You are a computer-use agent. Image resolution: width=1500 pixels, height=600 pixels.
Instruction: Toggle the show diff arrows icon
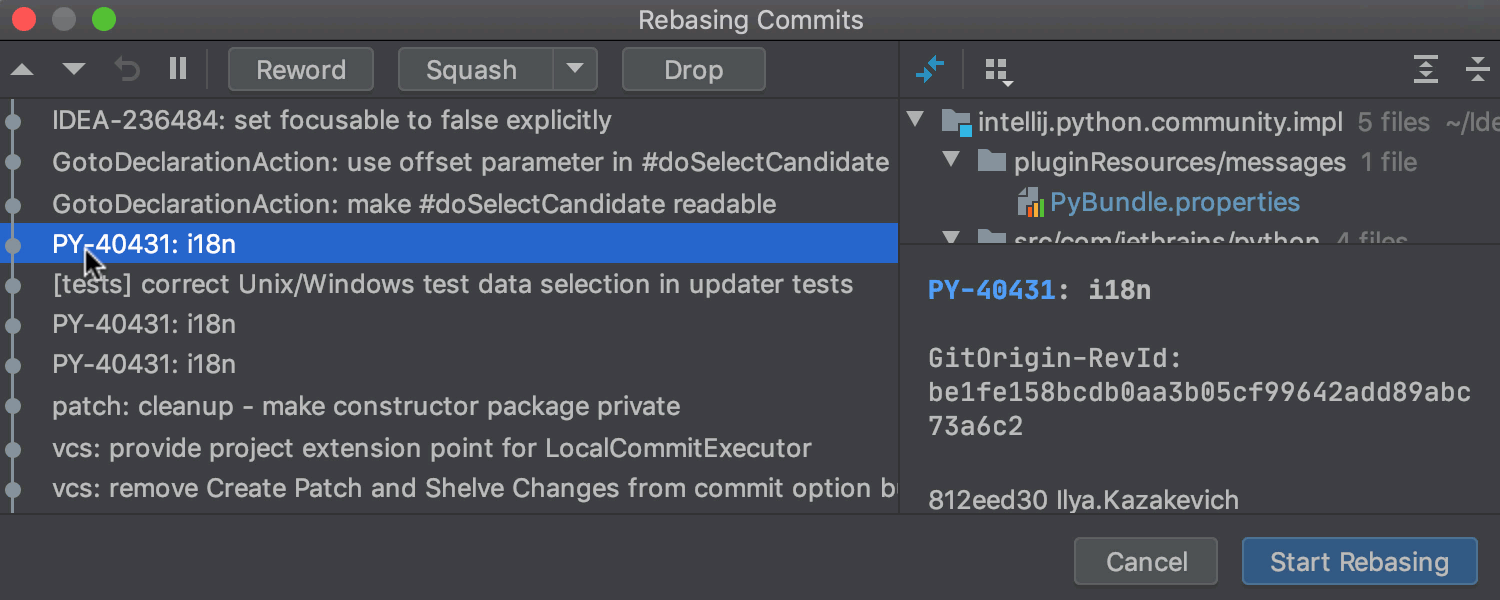tap(930, 70)
